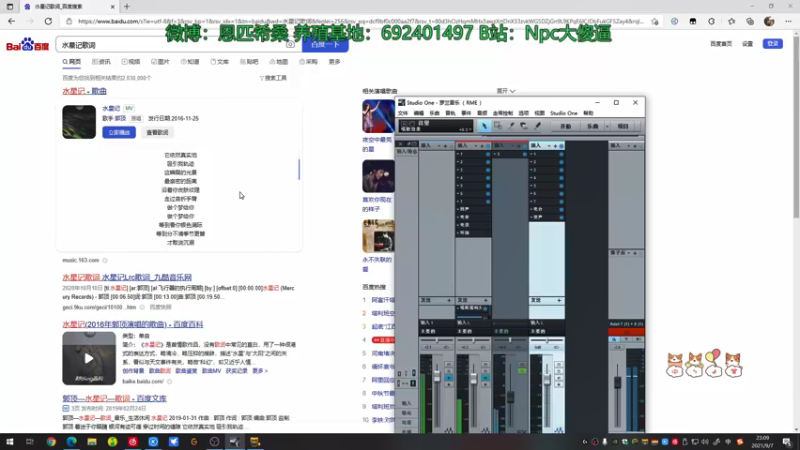Click the 百度百科 video thumbnail play button
Image resolution: width=800 pixels, height=450 pixels.
tap(89, 358)
